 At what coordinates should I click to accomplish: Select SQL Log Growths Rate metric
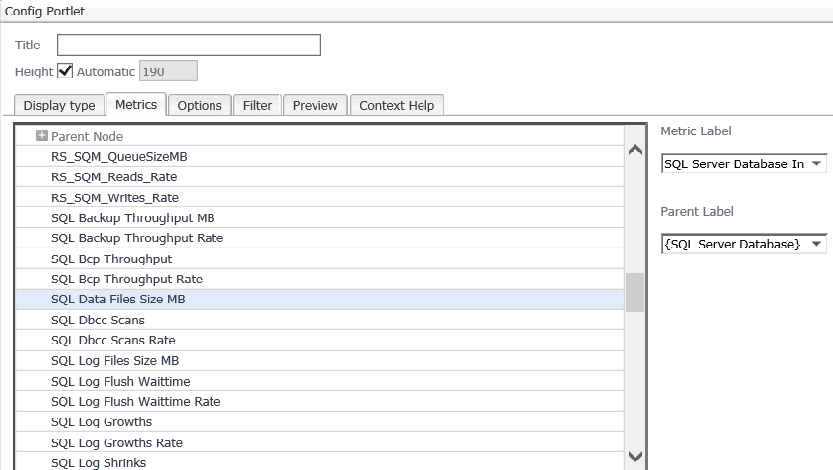pyautogui.click(x=117, y=442)
